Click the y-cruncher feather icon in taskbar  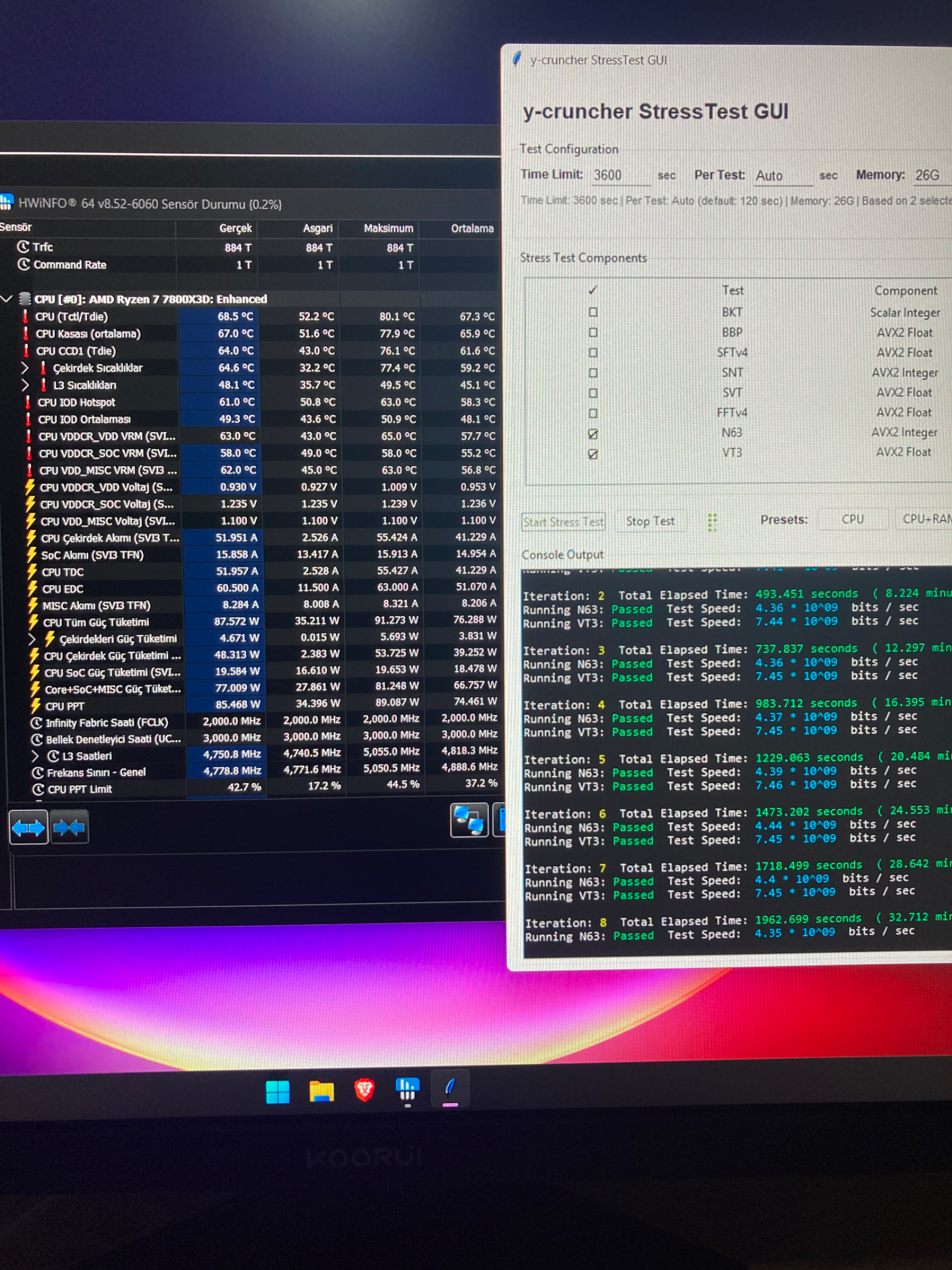450,1089
